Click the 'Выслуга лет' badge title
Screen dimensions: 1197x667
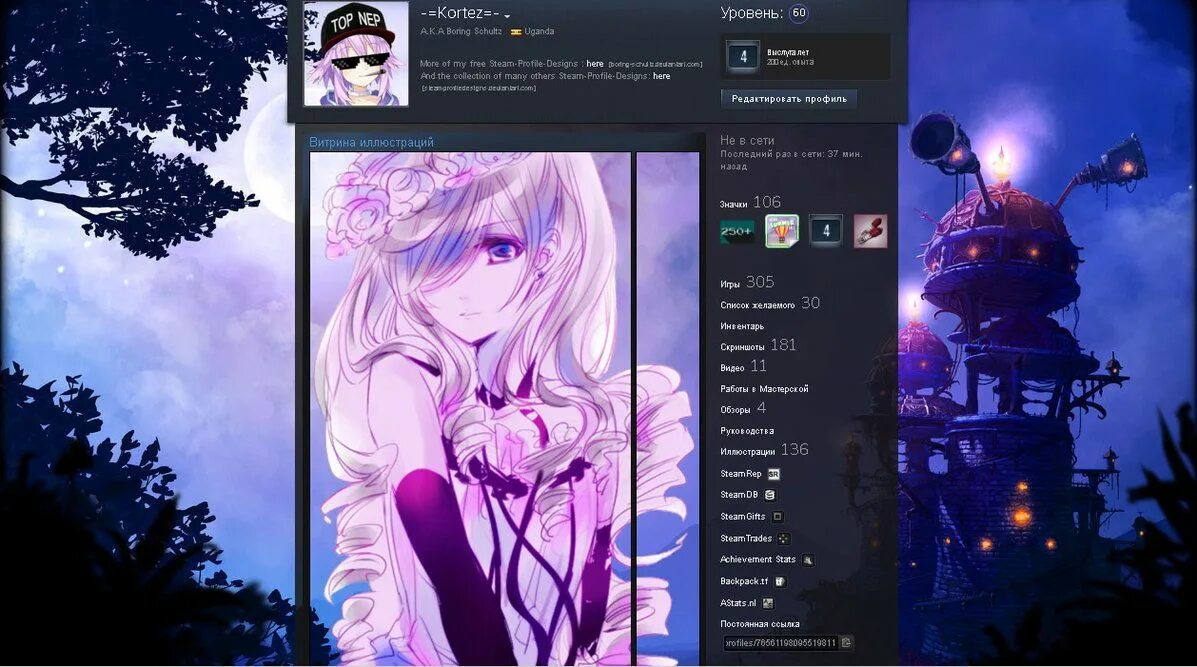[x=788, y=53]
